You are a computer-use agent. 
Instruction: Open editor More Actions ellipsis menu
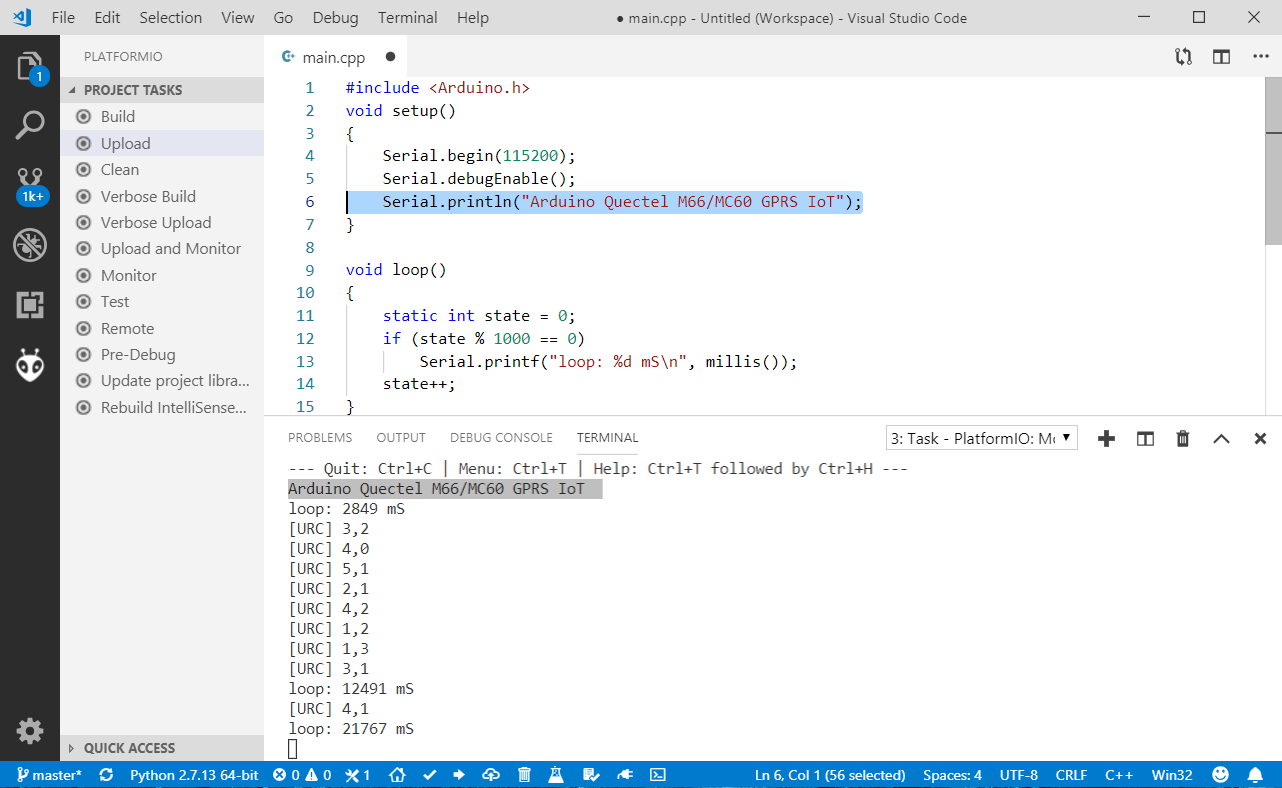tap(1260, 57)
